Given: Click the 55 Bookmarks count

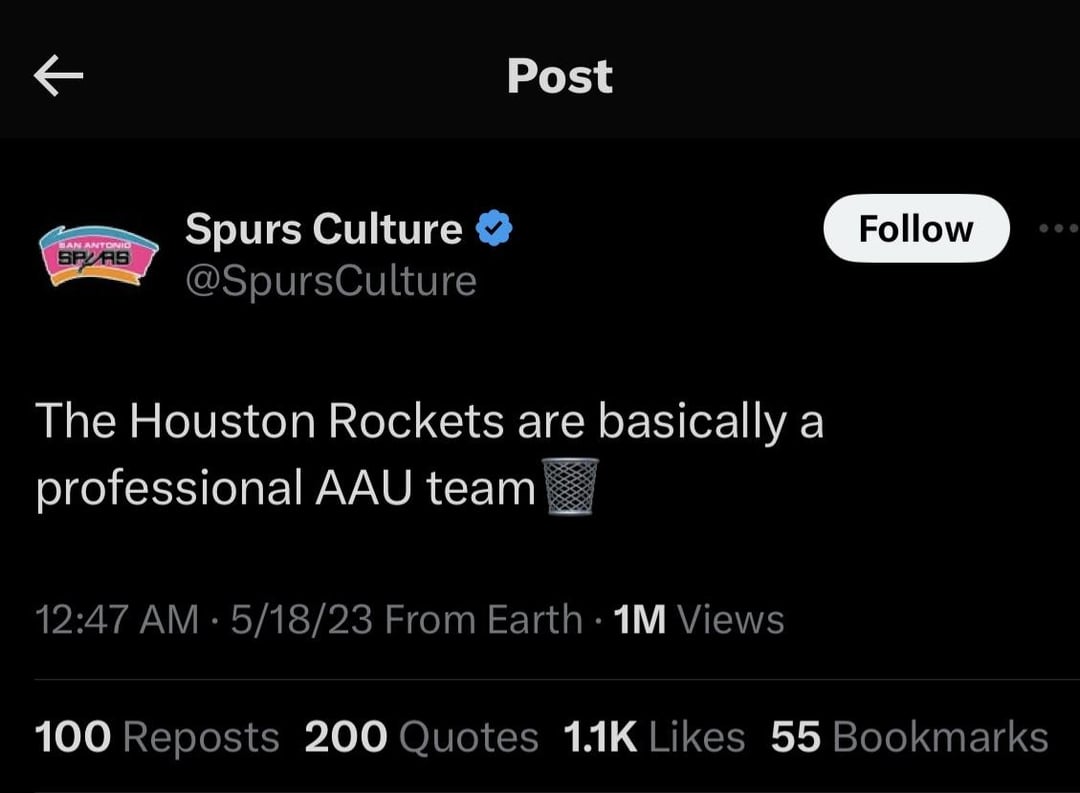Looking at the screenshot, I should [909, 738].
